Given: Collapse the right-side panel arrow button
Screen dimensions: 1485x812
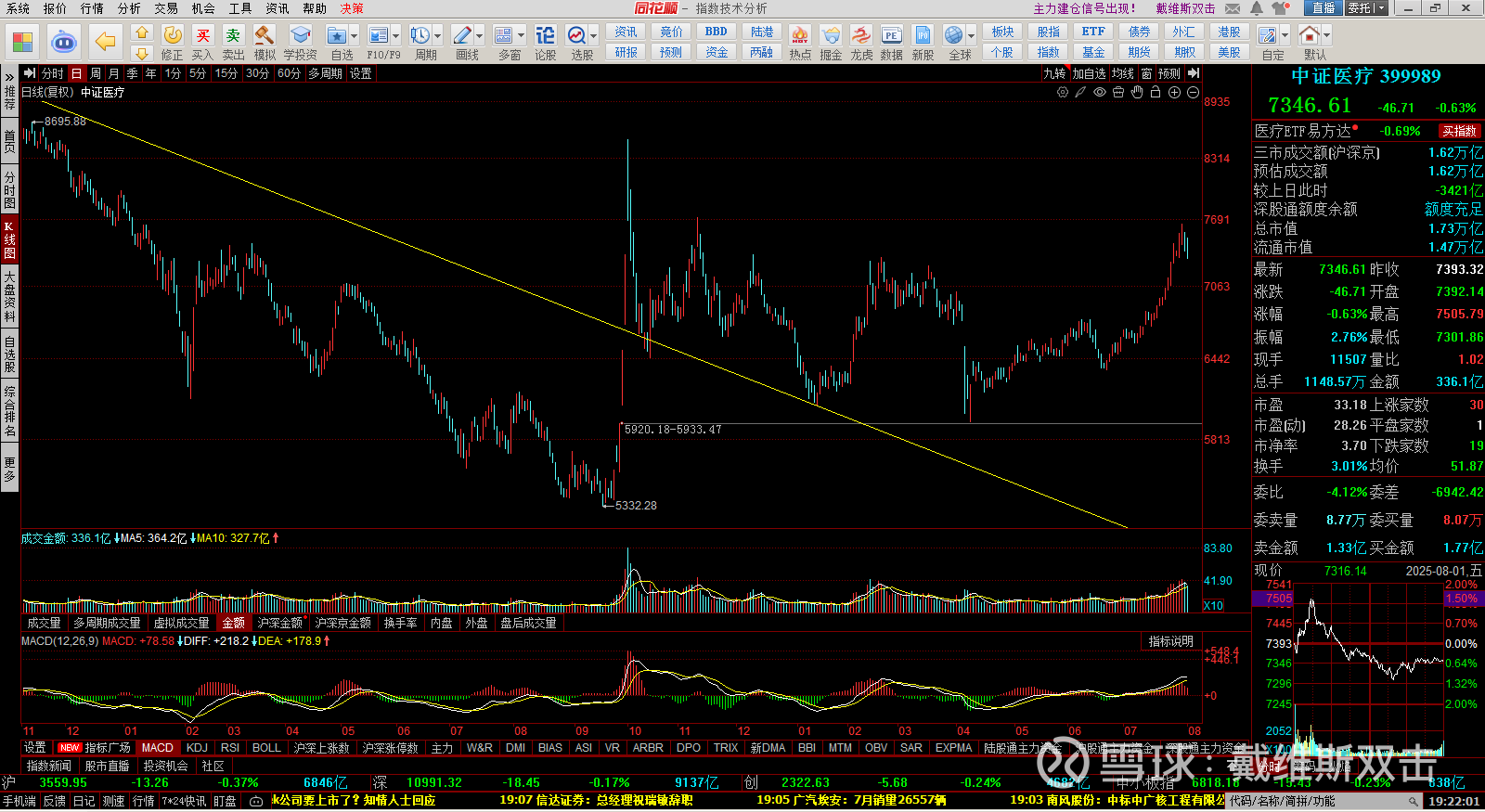Looking at the screenshot, I should (1194, 73).
